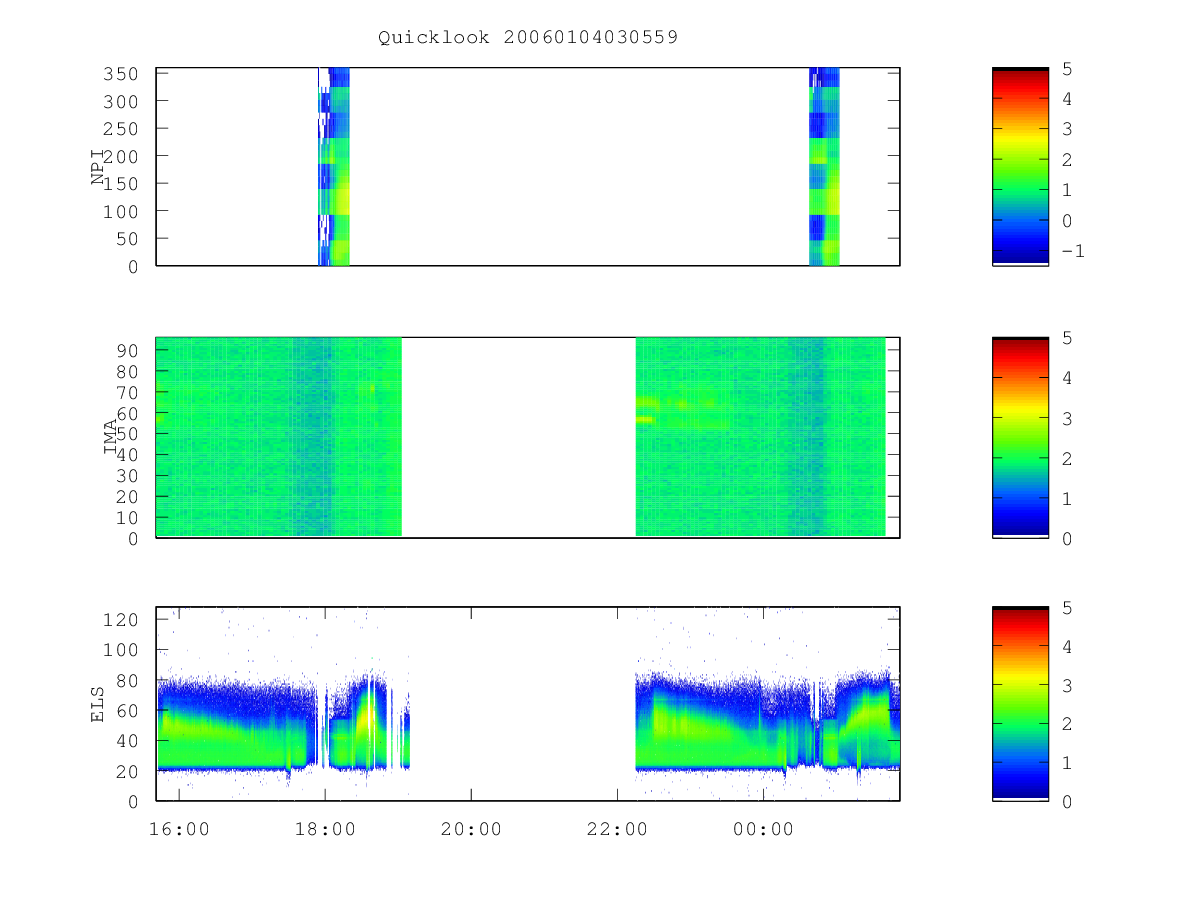Click the NPI data strip after 00:00
Screen dimensions: 1200x900
click(824, 166)
